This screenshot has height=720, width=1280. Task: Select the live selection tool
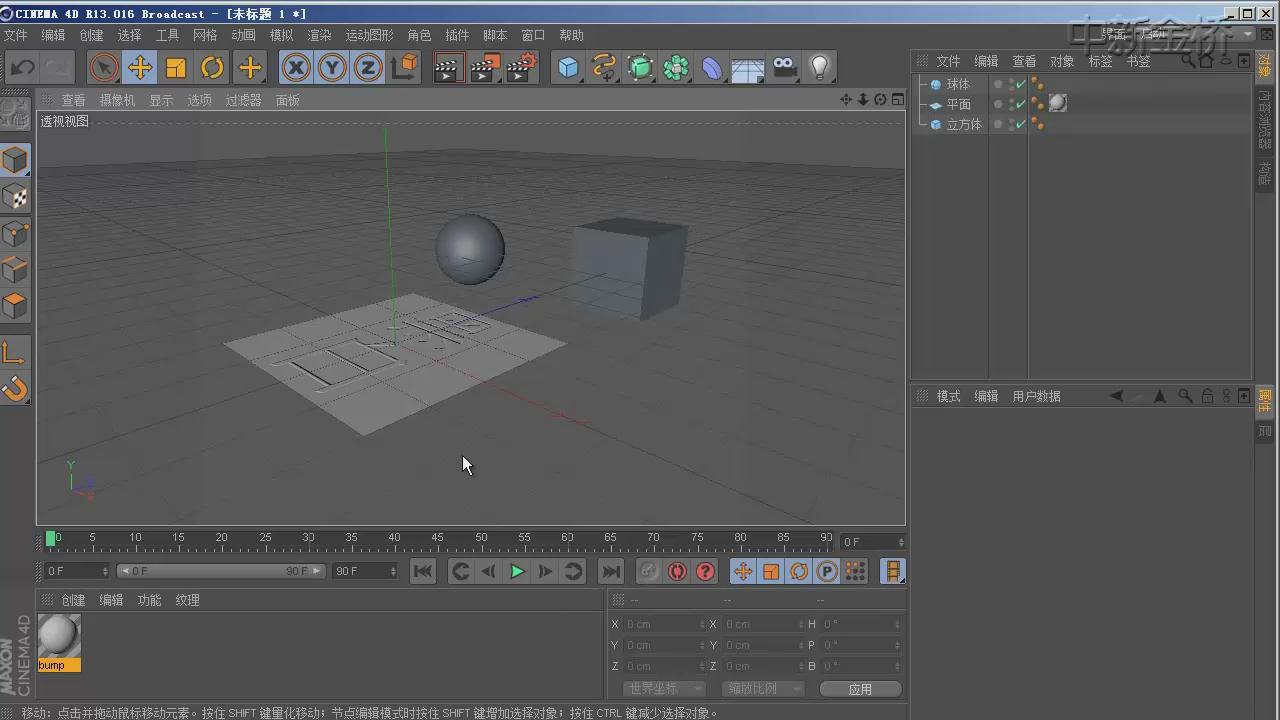tap(103, 67)
